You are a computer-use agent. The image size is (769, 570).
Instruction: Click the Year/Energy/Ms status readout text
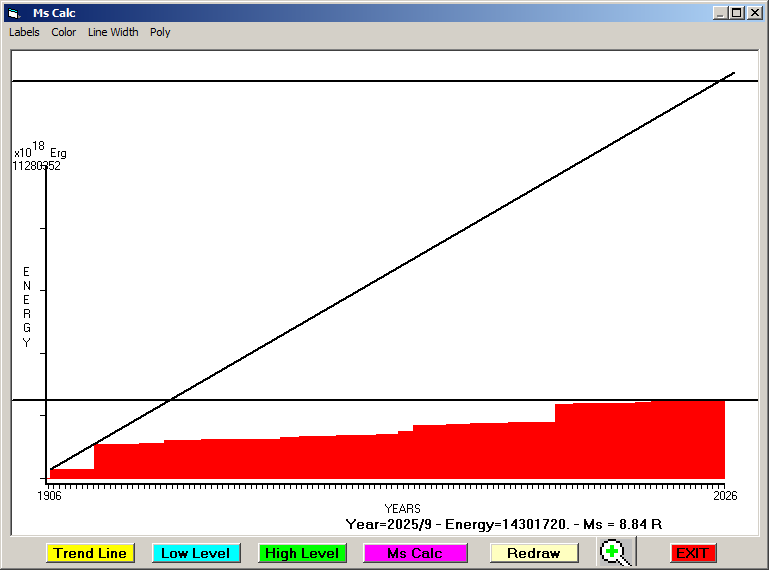[504, 524]
